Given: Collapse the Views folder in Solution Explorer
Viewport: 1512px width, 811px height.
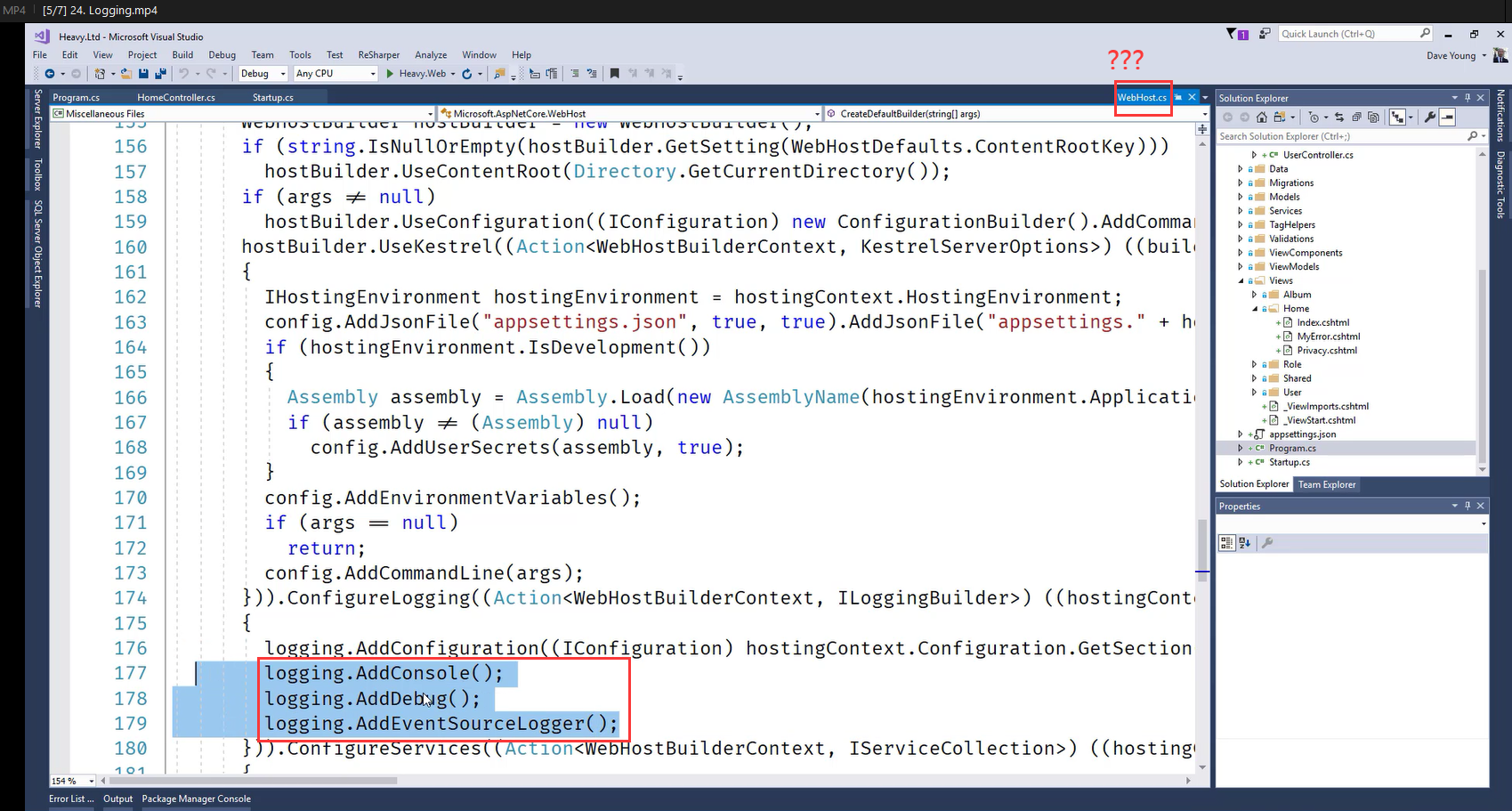Looking at the screenshot, I should coord(1240,280).
